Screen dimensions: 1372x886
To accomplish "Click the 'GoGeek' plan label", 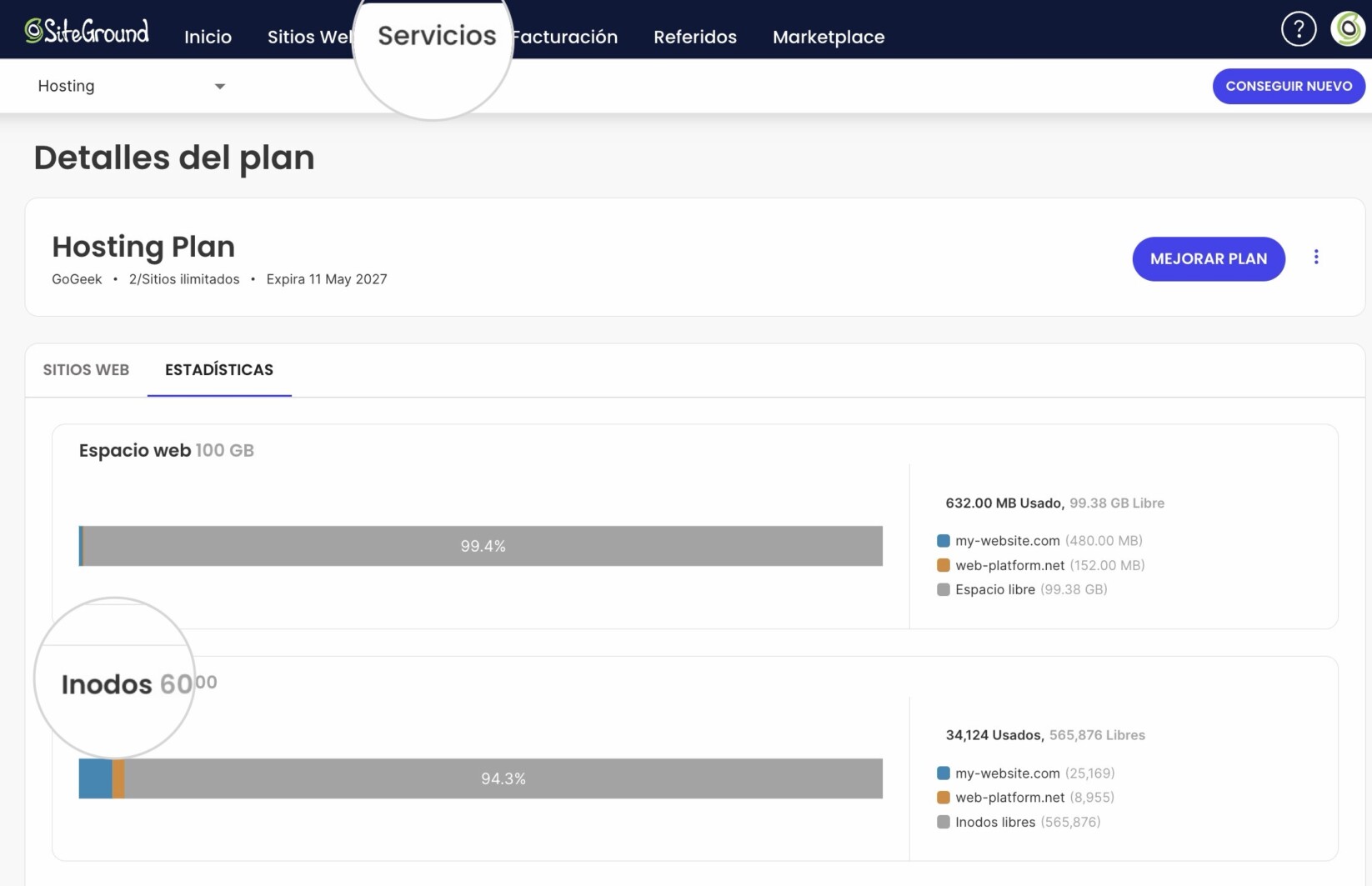I will [x=77, y=279].
